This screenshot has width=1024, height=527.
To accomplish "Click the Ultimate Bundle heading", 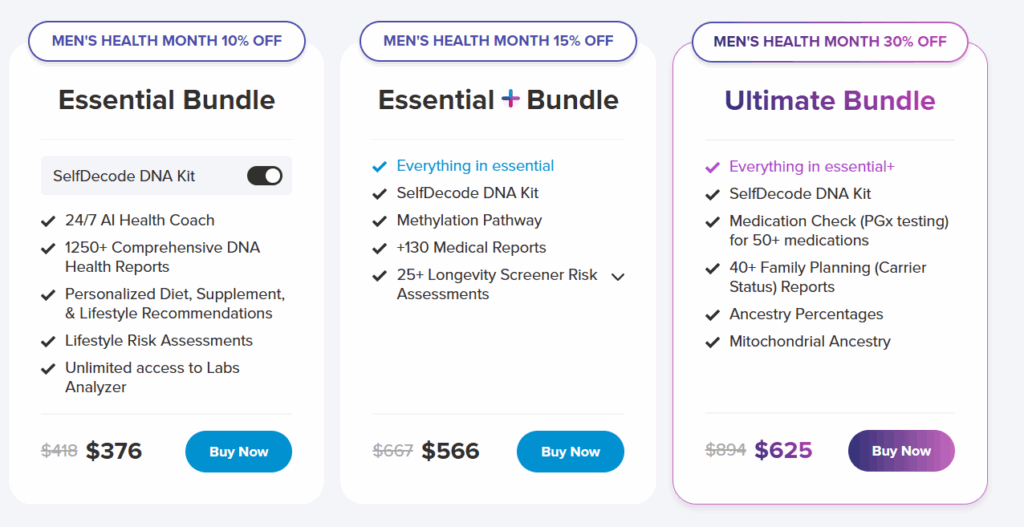I will 829,101.
